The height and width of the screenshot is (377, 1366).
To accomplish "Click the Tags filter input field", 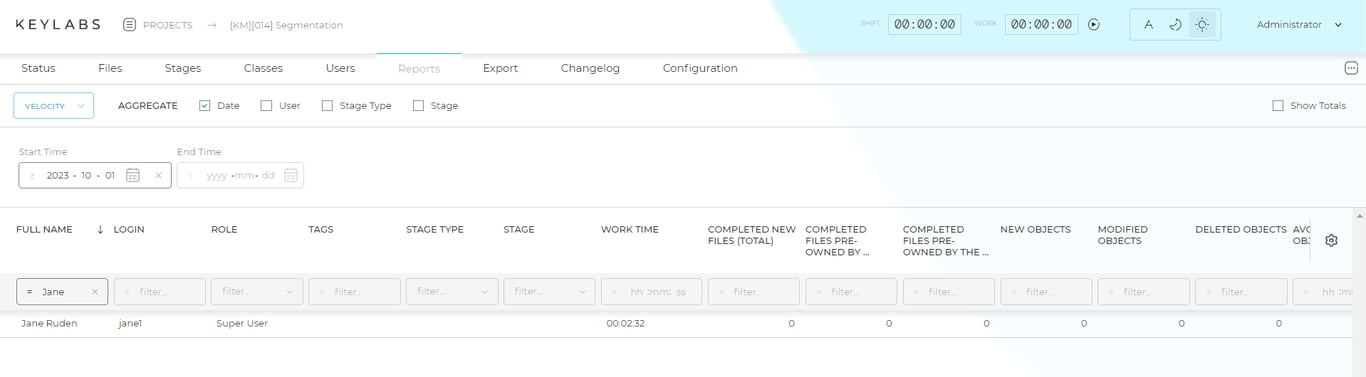I will point(354,292).
